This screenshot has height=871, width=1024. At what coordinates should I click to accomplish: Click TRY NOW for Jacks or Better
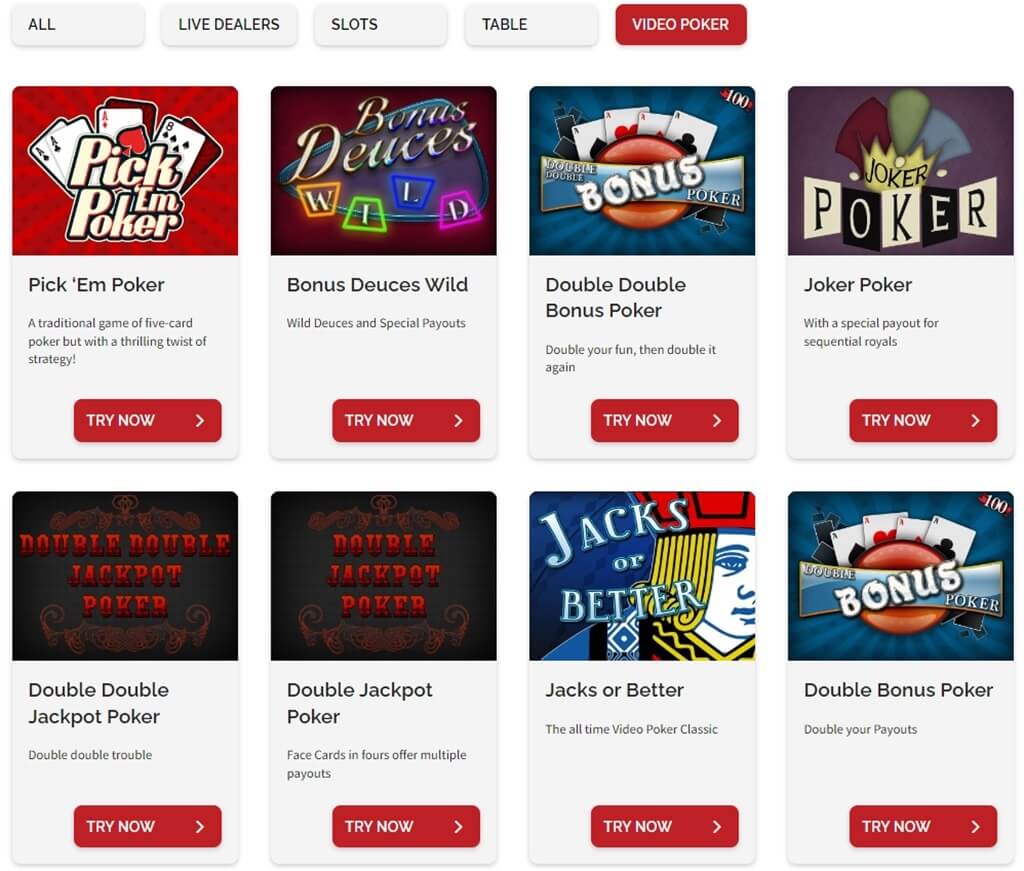point(665,827)
